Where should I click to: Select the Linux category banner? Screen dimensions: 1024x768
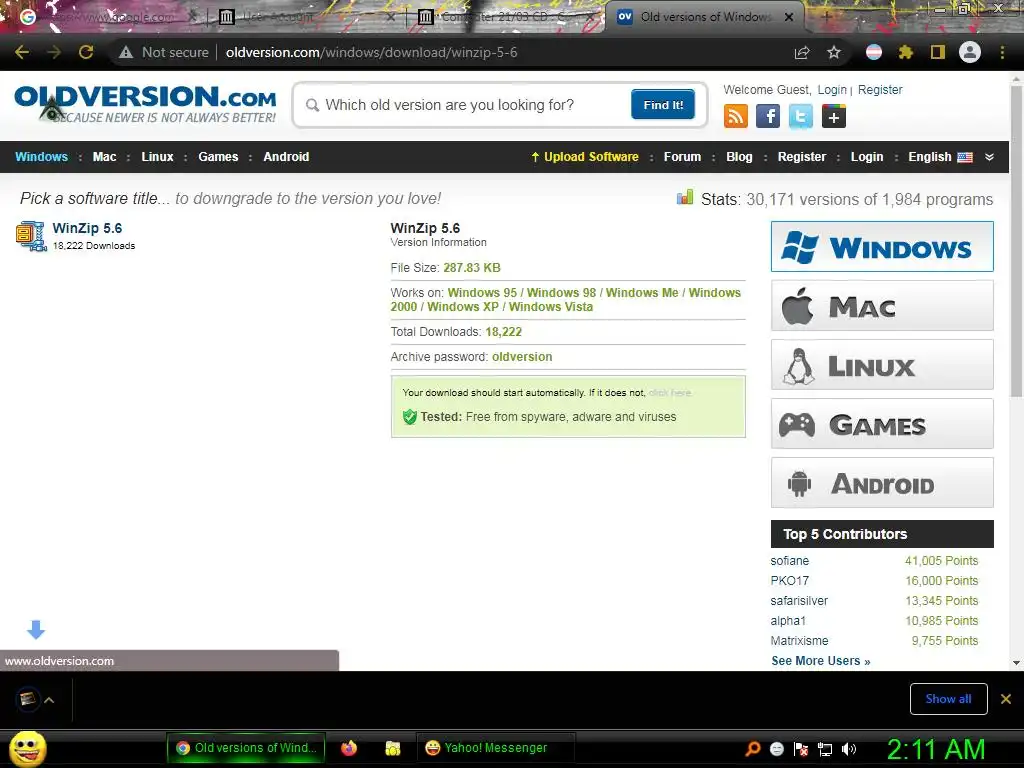882,364
